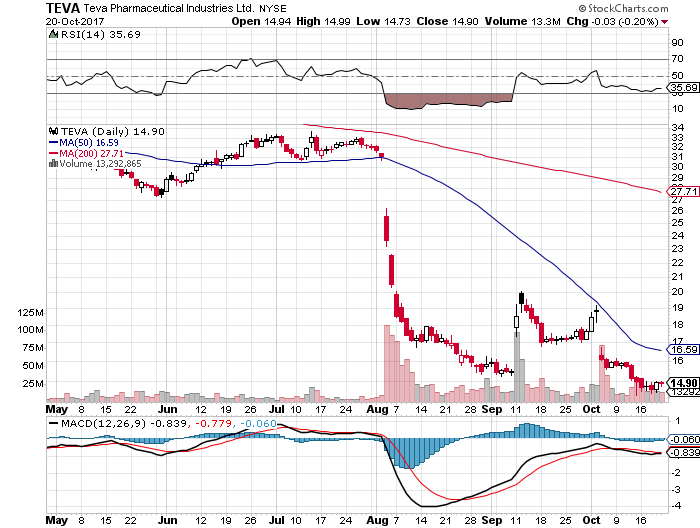Click the 35.69 RSI value tag
Image resolution: width=700 pixels, height=528 pixels.
(x=680, y=88)
